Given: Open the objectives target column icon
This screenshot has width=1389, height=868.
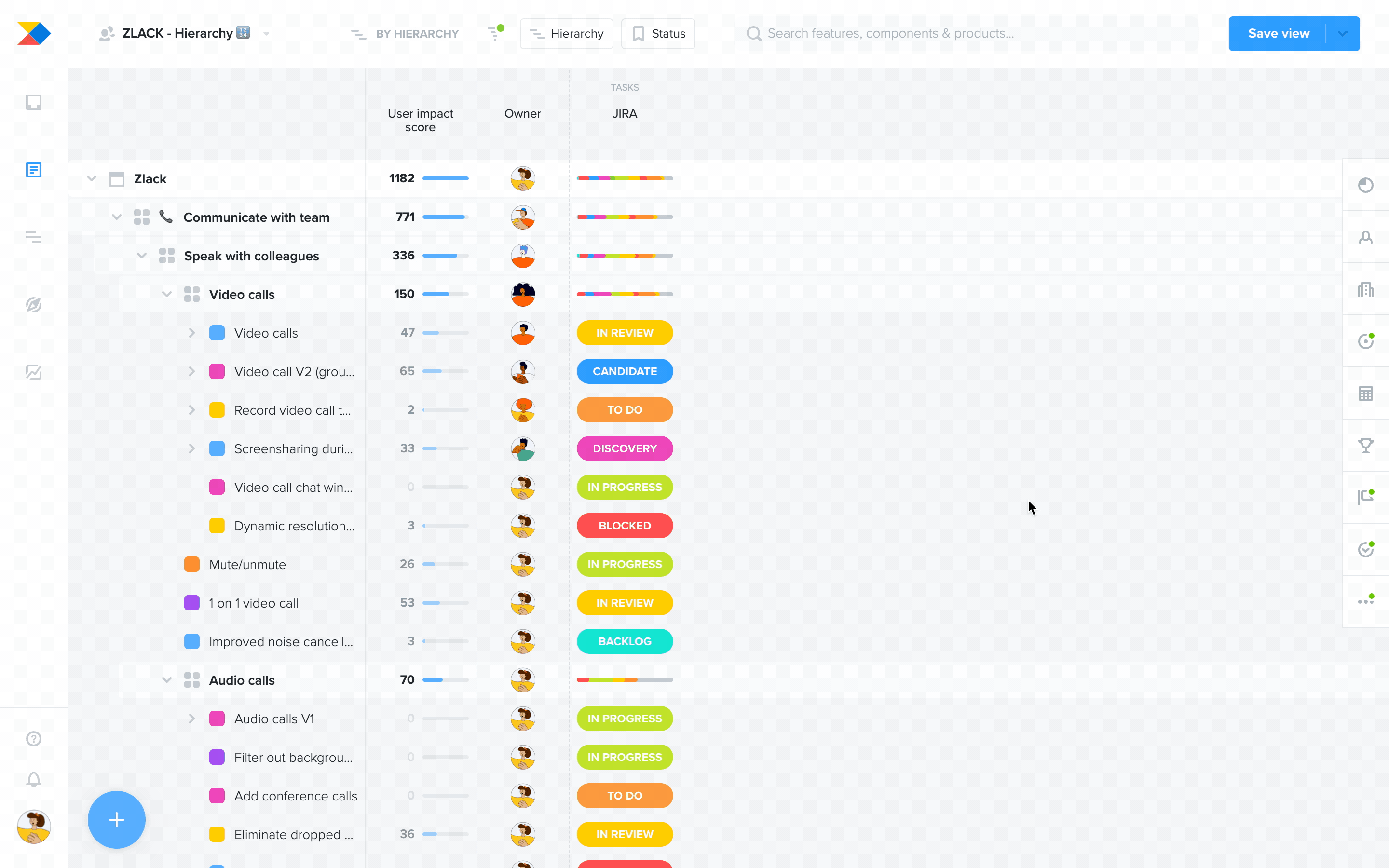Looking at the screenshot, I should [x=1365, y=341].
